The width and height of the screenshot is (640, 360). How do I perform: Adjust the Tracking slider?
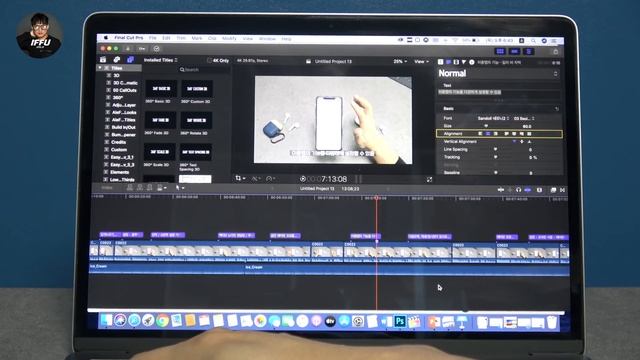coord(496,157)
